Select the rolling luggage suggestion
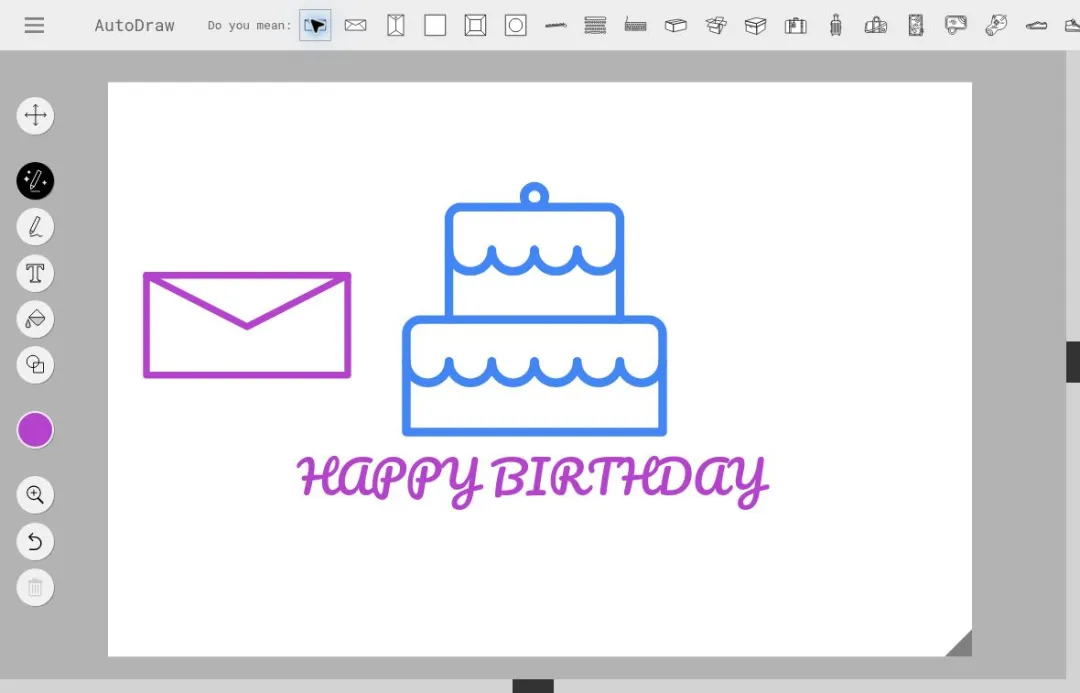 tap(835, 25)
